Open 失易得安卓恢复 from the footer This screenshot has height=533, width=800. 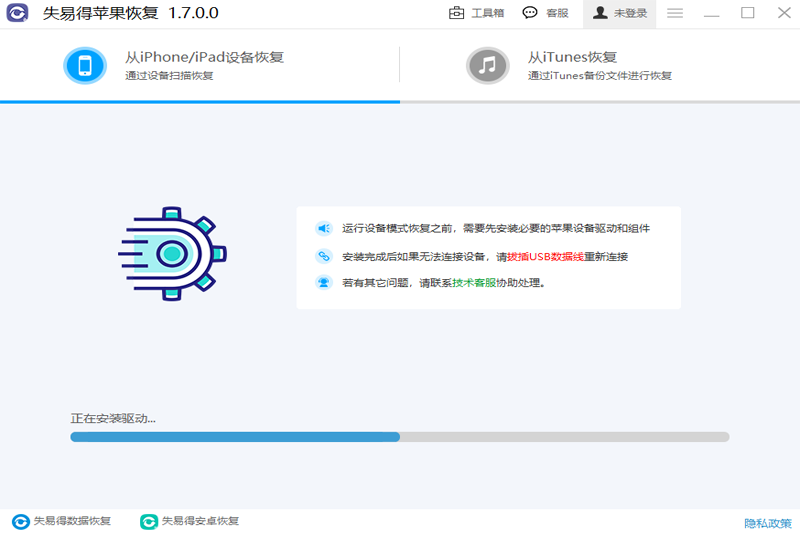(x=190, y=521)
